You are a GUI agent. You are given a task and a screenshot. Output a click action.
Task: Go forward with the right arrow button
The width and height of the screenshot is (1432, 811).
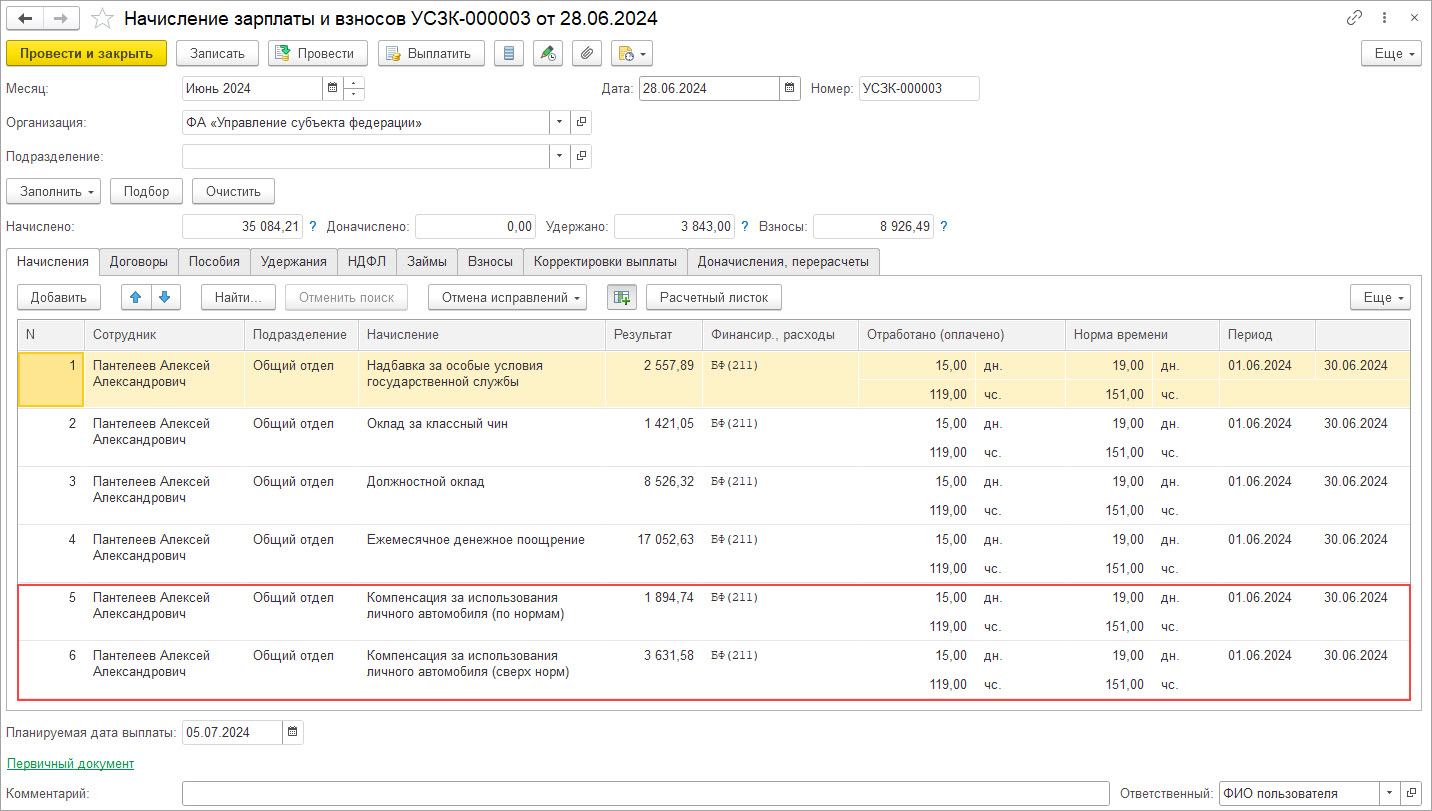pyautogui.click(x=63, y=19)
